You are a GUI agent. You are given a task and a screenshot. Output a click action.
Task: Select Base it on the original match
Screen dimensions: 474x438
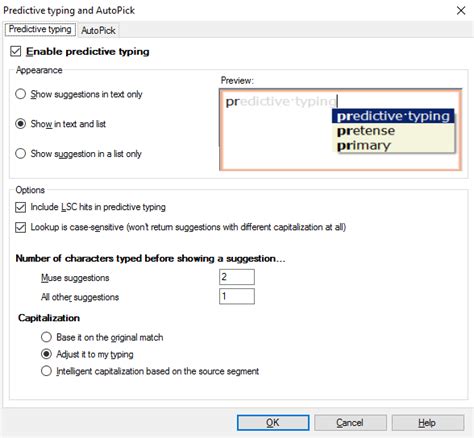(x=46, y=337)
